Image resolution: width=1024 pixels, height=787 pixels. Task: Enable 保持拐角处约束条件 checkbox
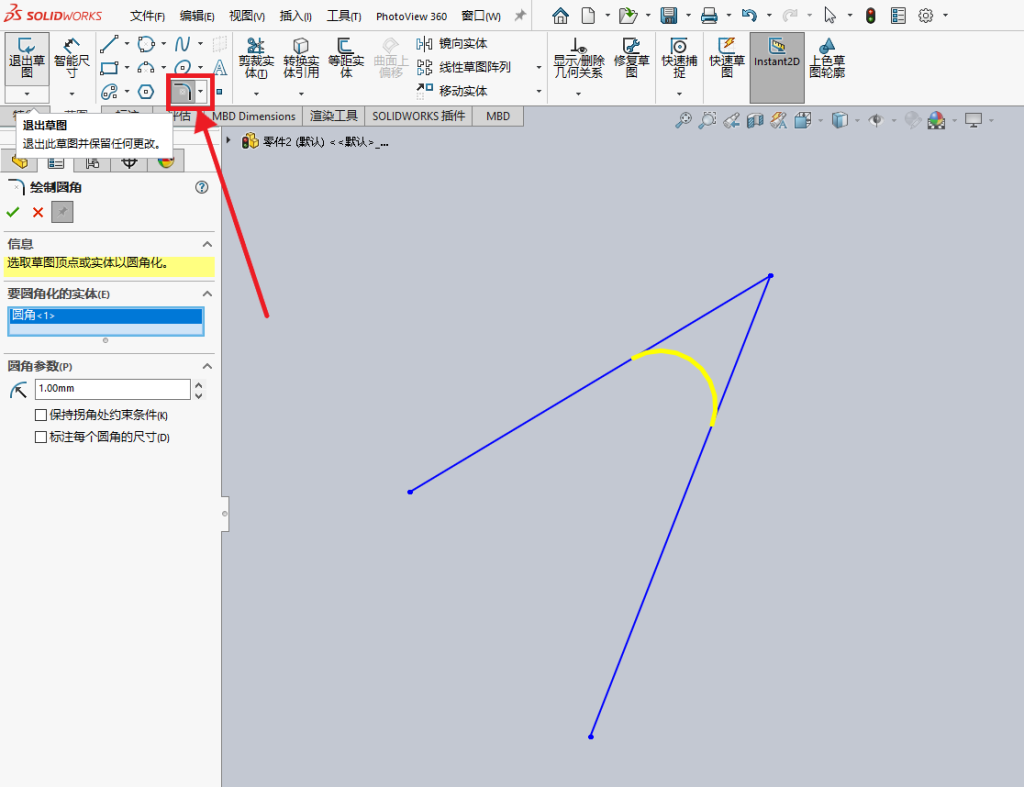[40, 415]
